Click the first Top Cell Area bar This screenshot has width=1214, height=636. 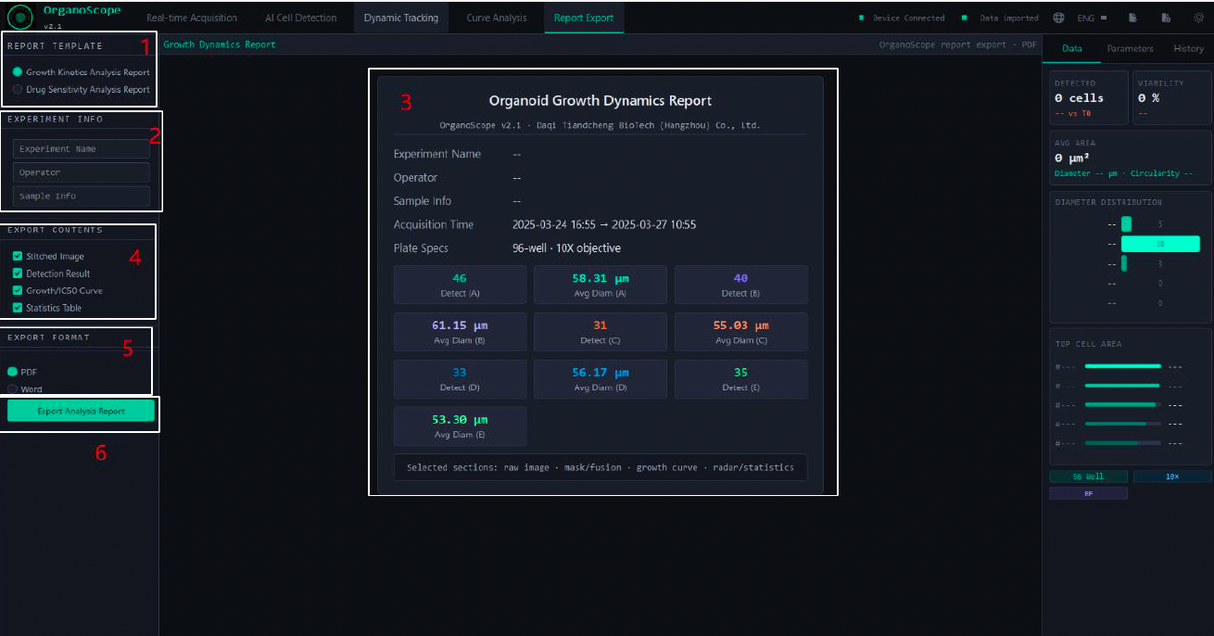1123,366
